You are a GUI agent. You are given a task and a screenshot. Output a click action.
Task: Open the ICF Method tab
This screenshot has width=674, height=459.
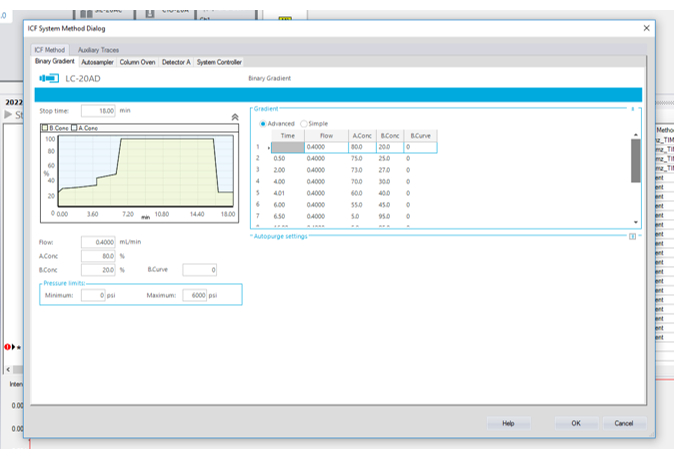[49, 50]
